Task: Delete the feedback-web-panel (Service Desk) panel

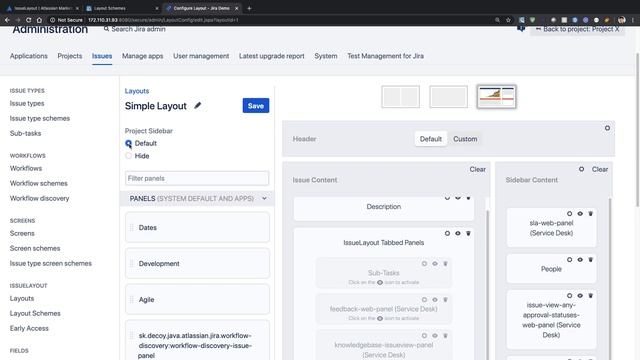Action: pos(445,300)
